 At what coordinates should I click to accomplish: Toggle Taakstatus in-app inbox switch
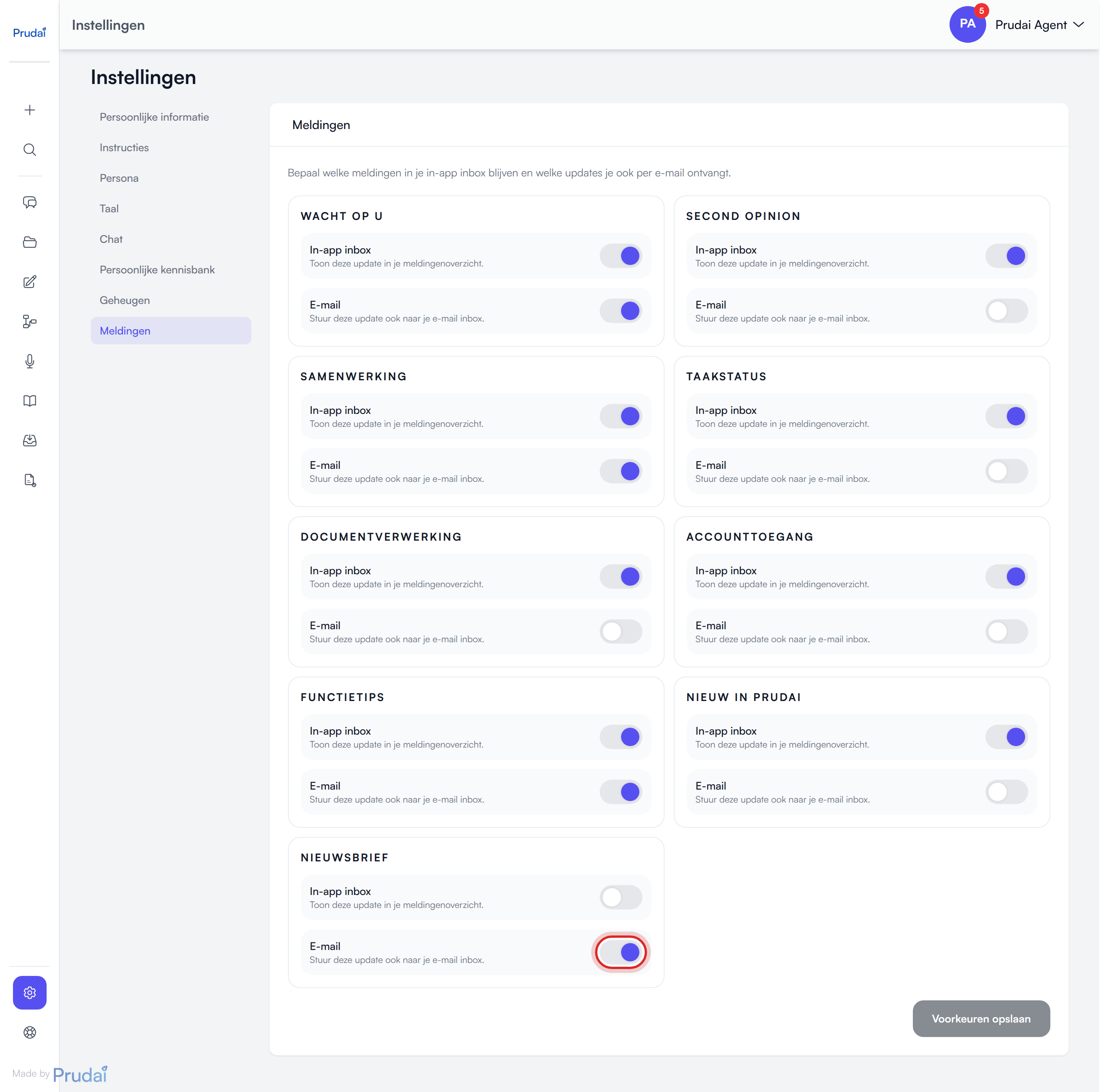point(1006,417)
